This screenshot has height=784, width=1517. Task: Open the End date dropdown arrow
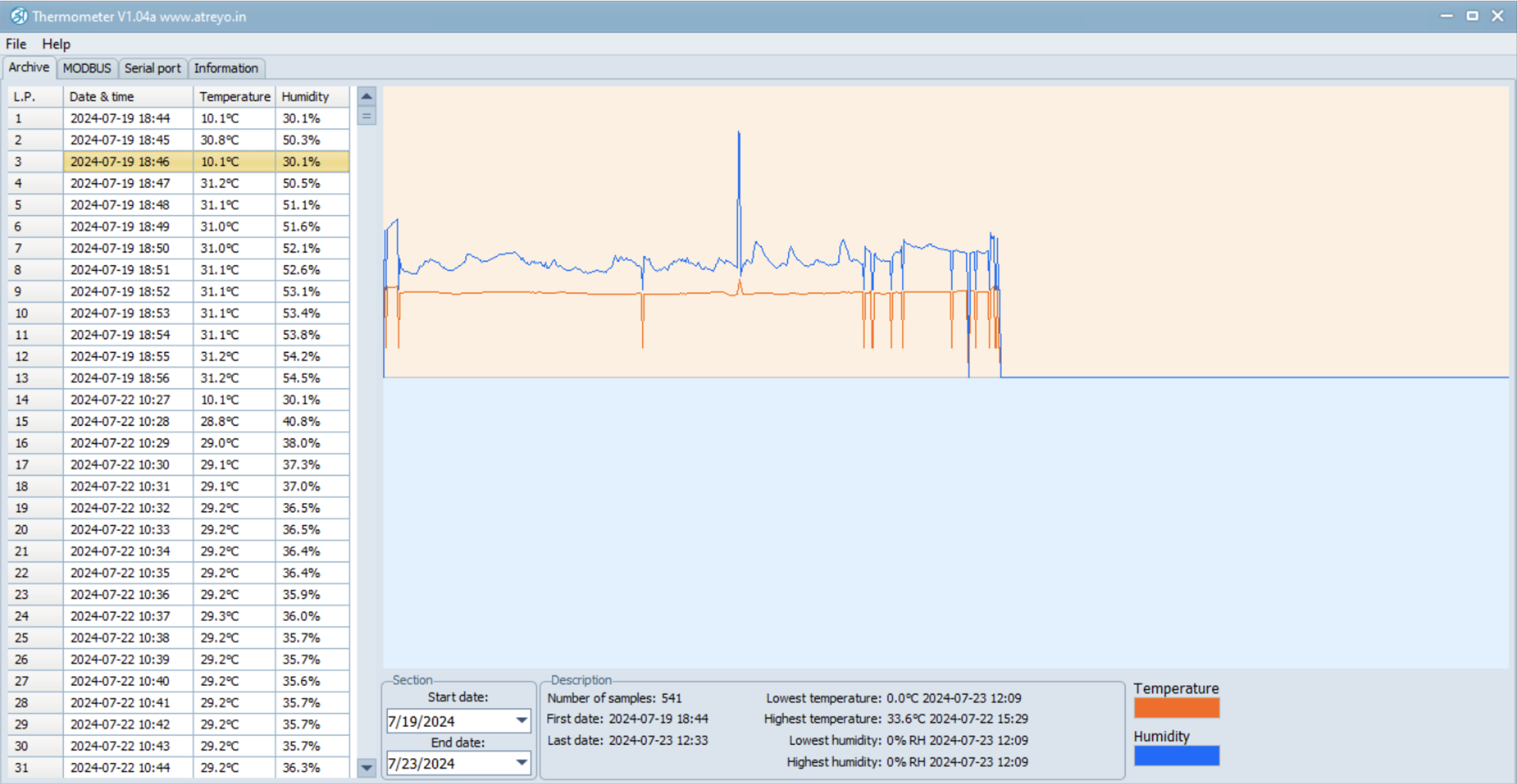coord(521,763)
